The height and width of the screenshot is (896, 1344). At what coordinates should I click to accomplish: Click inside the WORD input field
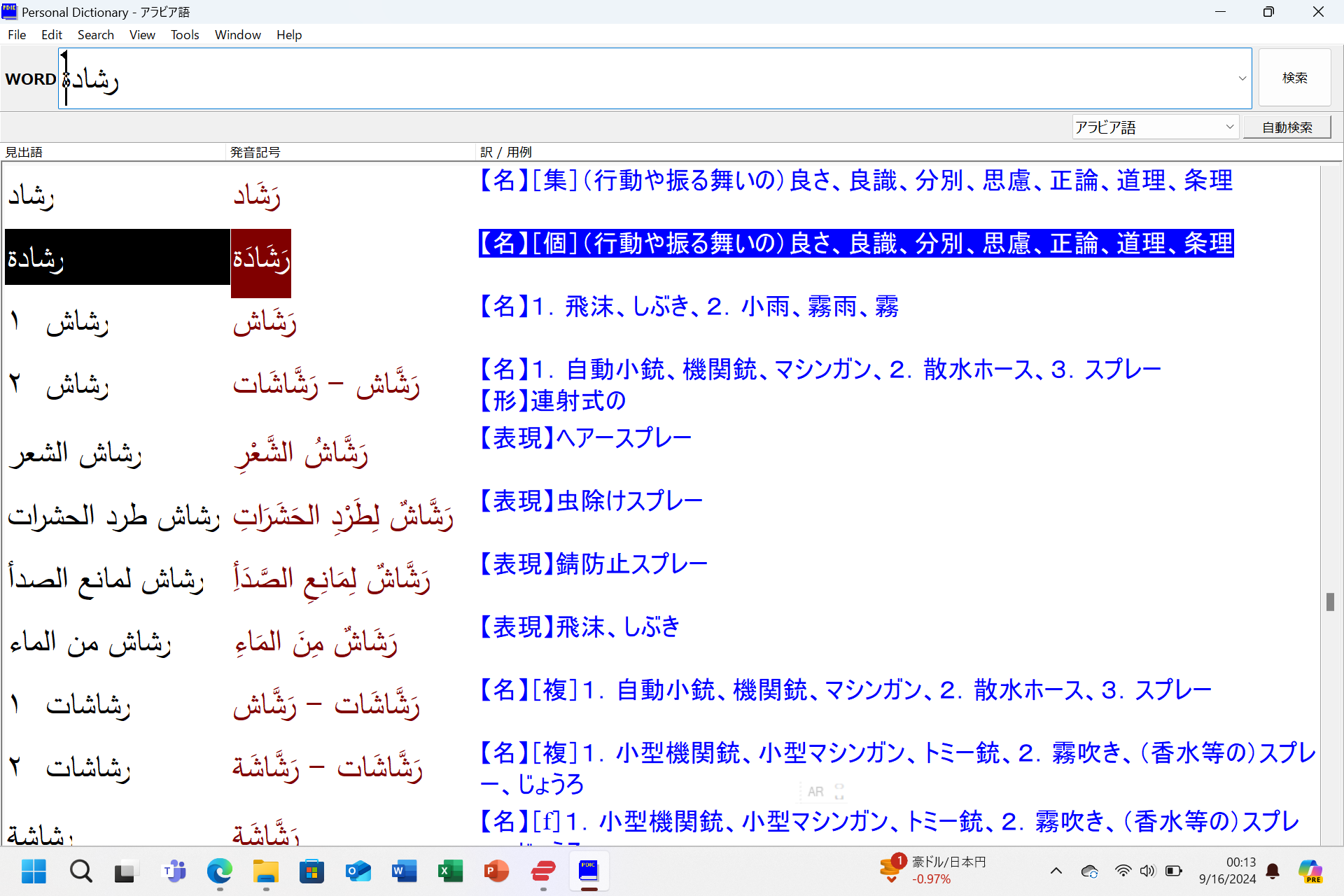tap(630, 78)
